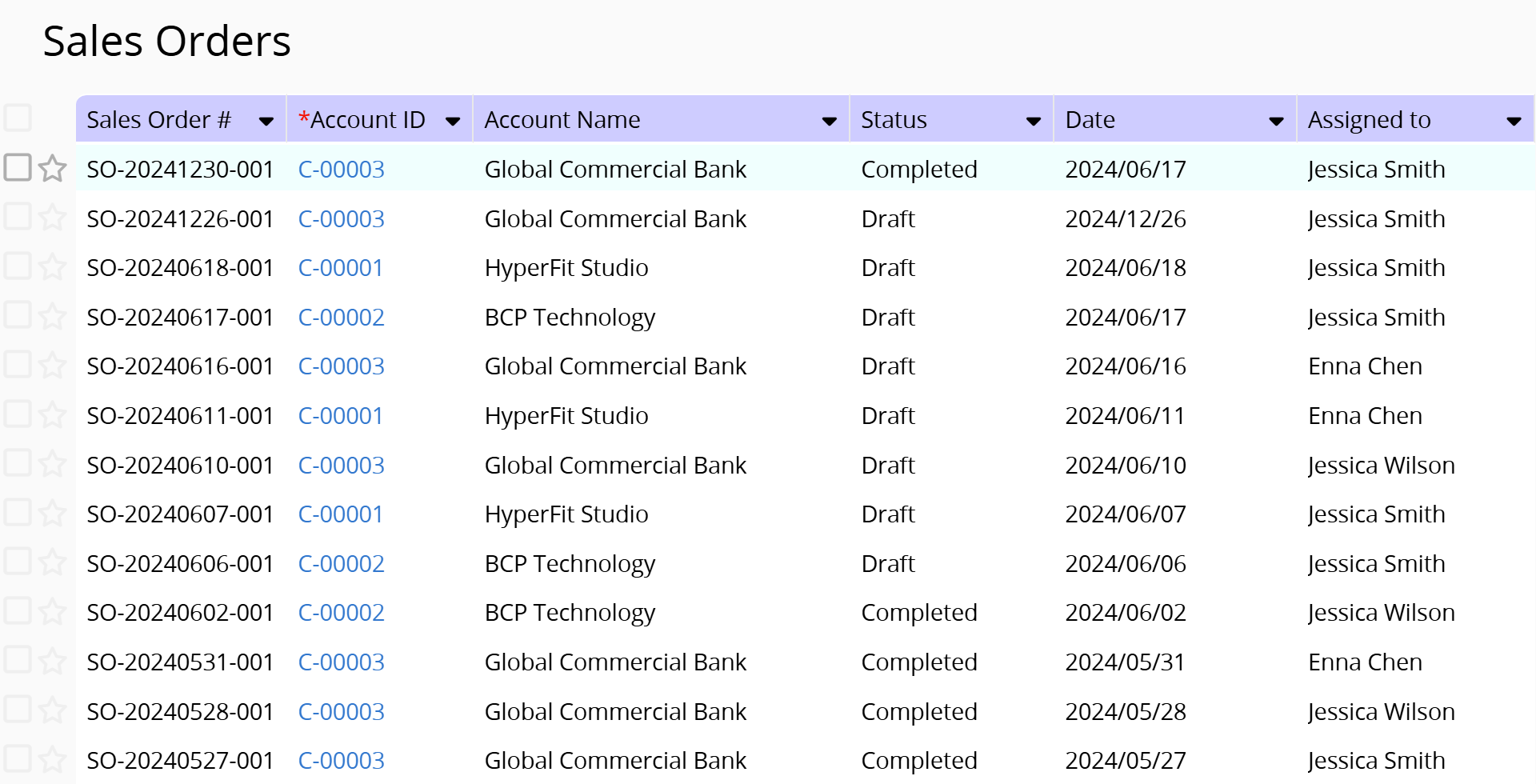The width and height of the screenshot is (1536, 784).
Task: Open the Sales Order # column dropdown arrow
Action: coord(266,122)
